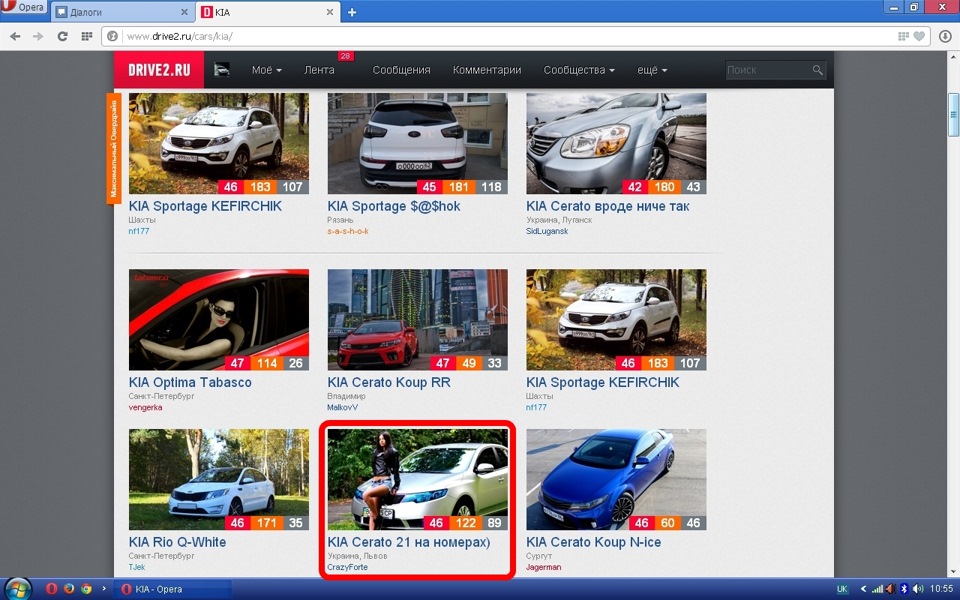
Task: Open a new tab with the plus button
Action: pos(352,12)
